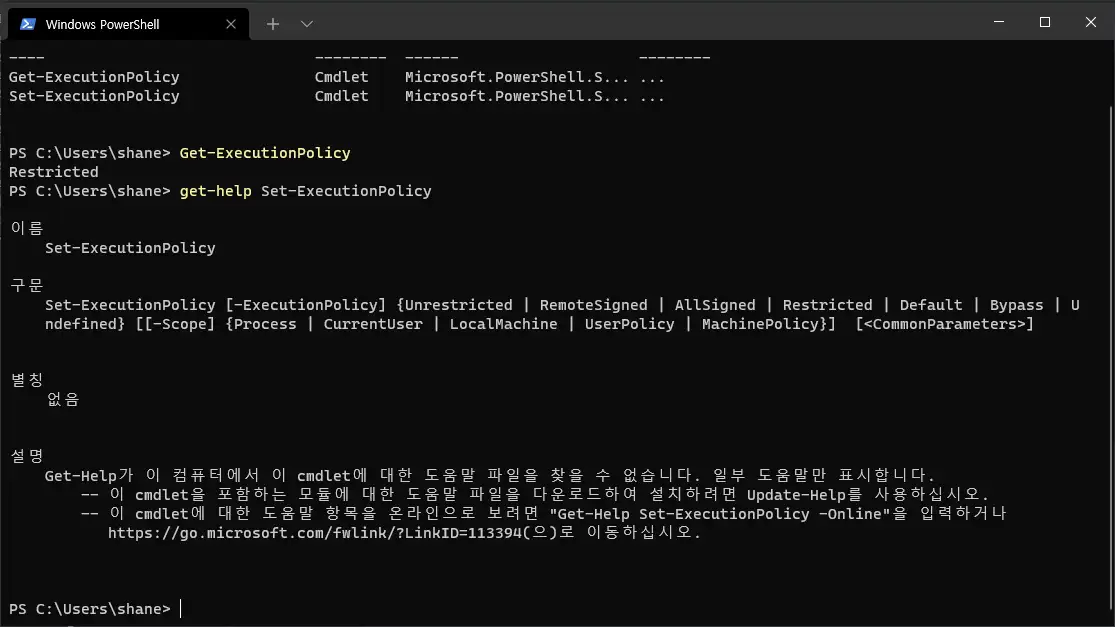Click the 'Update-Help' text in description
Screen dimensions: 1115x627
point(796,495)
